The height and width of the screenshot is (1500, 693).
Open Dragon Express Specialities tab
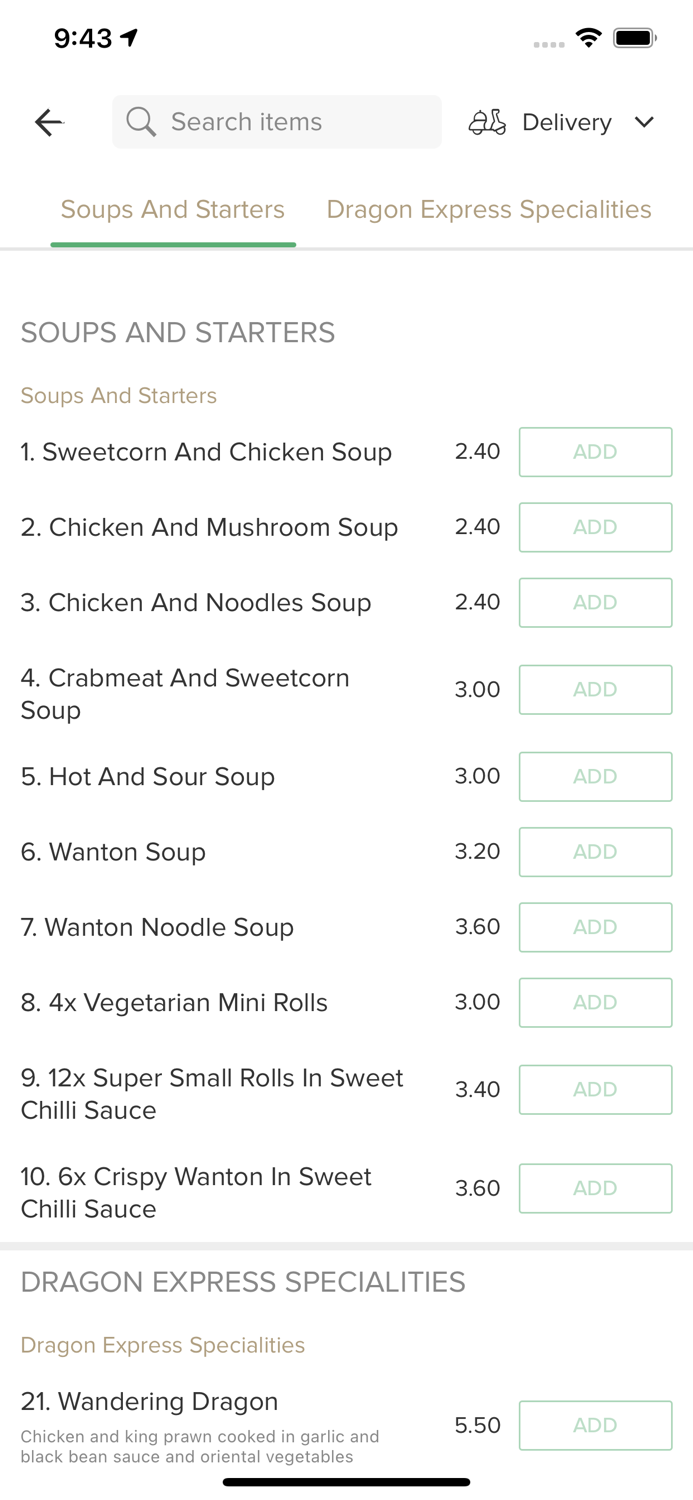489,210
